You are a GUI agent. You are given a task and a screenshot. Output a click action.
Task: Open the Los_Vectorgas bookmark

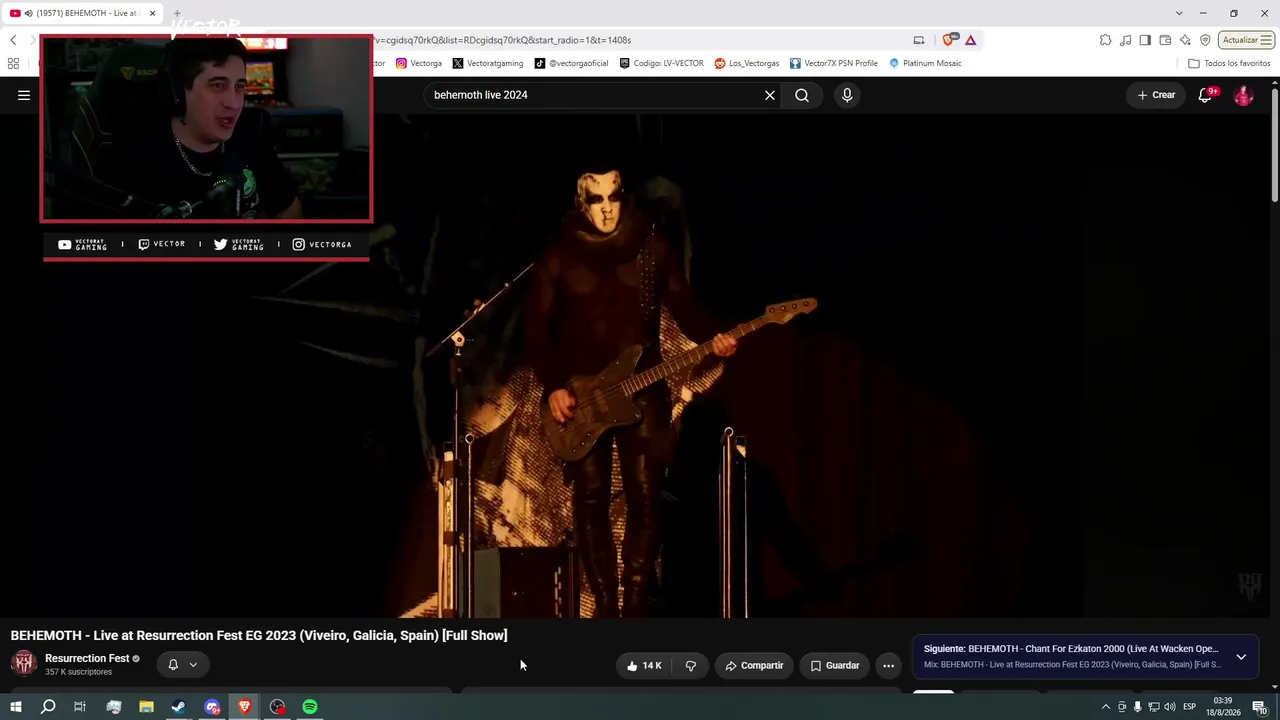coord(747,63)
